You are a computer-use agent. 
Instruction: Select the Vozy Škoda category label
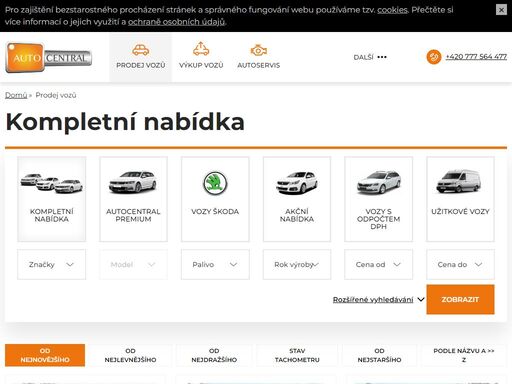pyautogui.click(x=215, y=212)
